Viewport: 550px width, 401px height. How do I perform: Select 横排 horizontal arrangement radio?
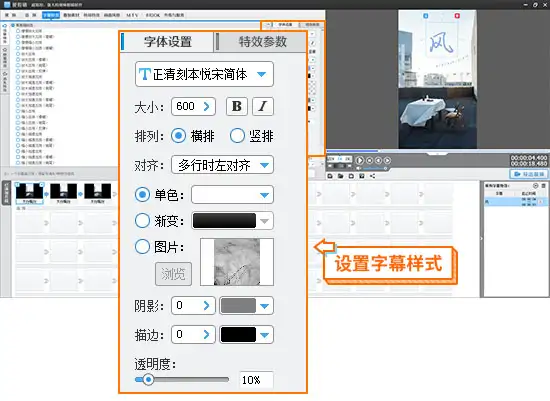click(178, 136)
